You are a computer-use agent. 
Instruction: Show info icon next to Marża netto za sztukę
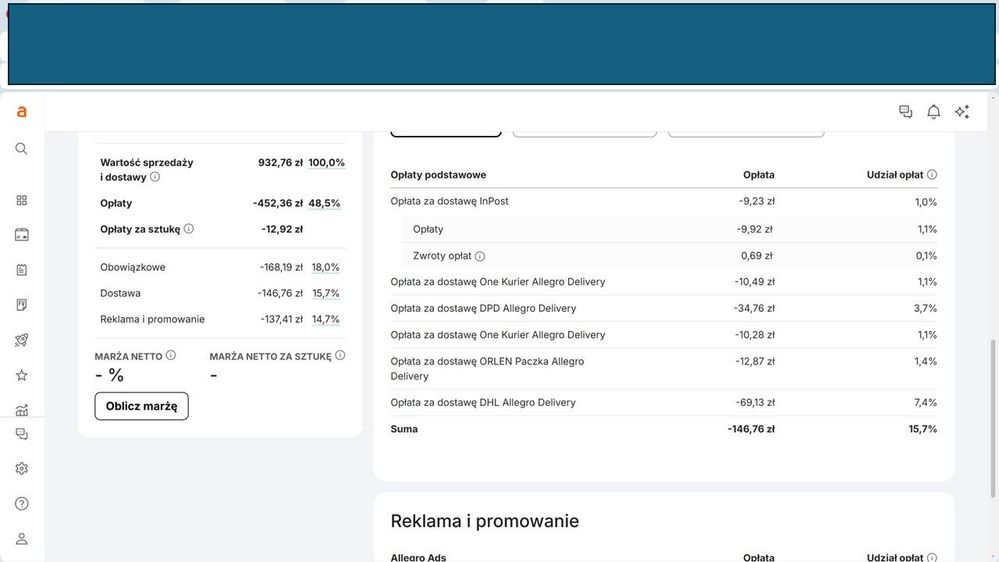340,356
